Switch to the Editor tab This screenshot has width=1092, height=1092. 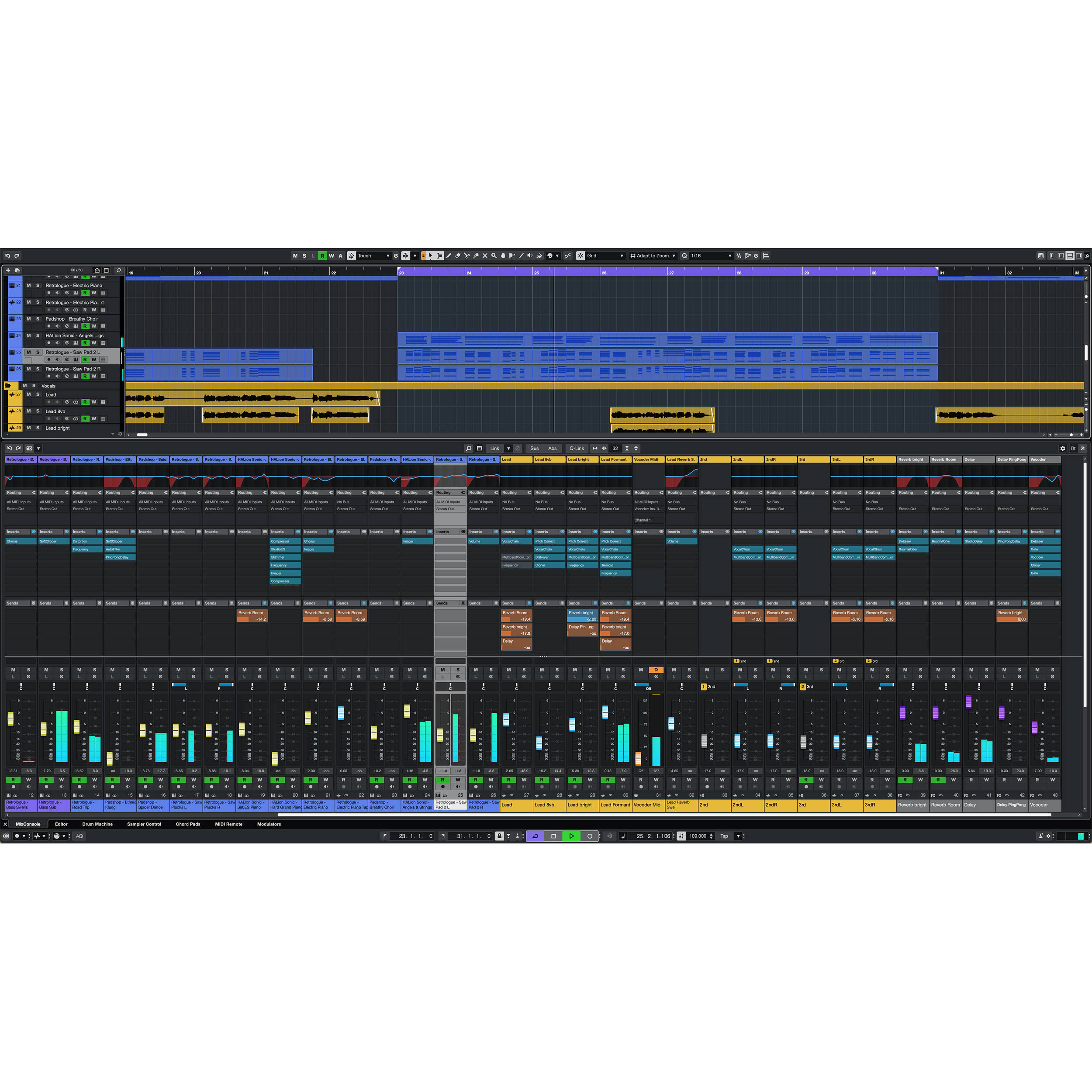(61, 824)
